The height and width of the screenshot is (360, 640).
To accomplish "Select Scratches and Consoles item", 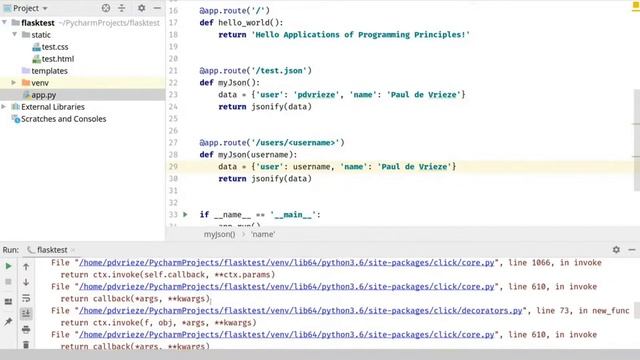I will pyautogui.click(x=64, y=119).
